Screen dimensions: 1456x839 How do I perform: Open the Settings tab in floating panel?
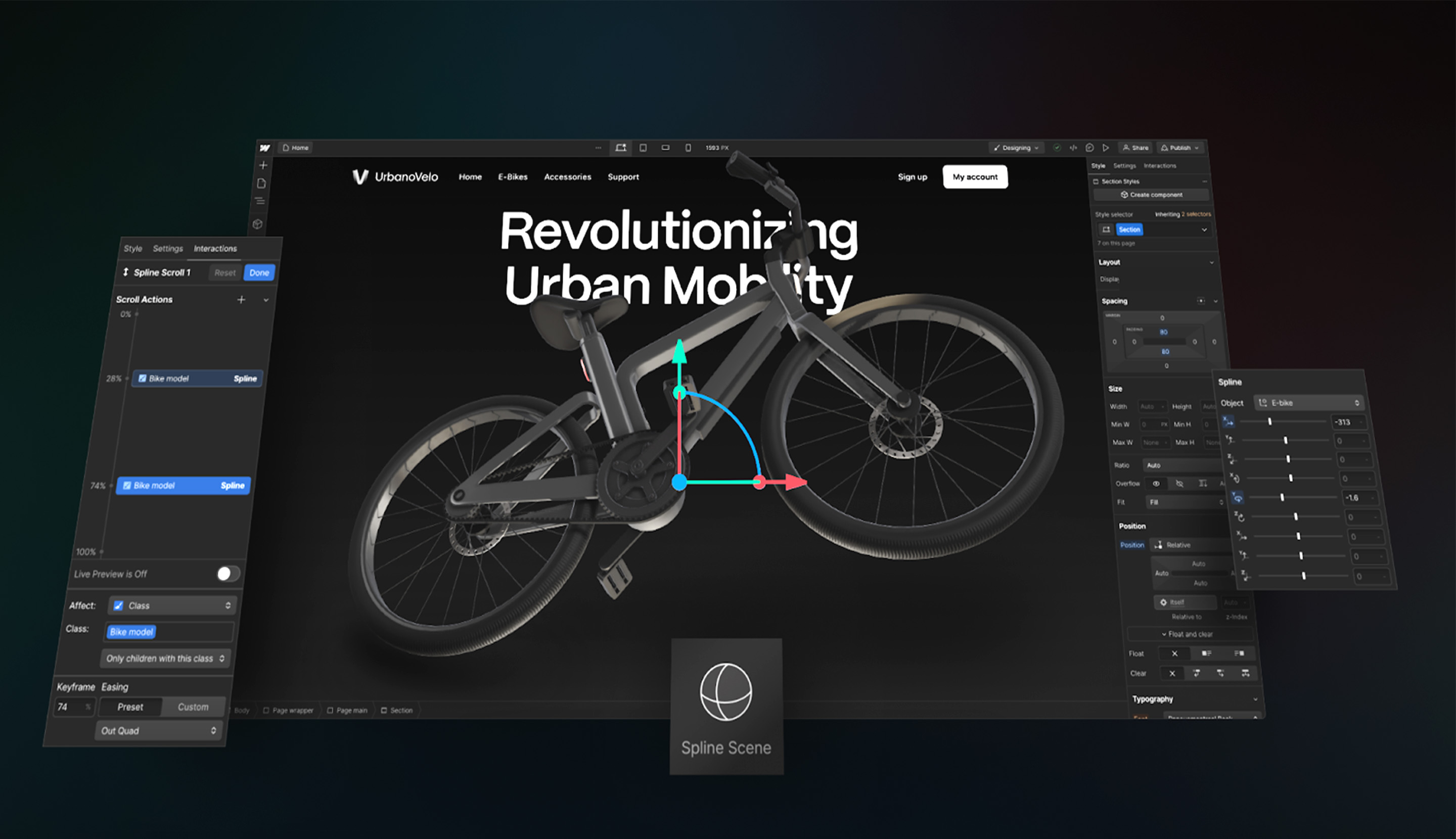click(x=168, y=249)
